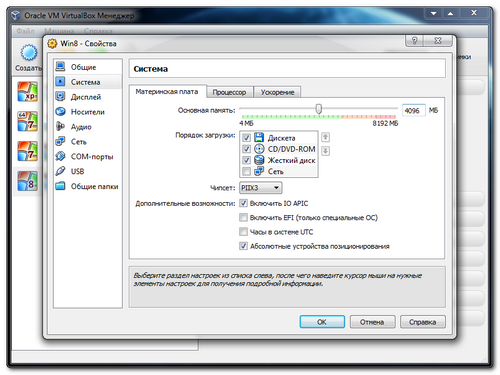Move boot device up with arrow
The width and height of the screenshot is (500, 375).
(326, 137)
